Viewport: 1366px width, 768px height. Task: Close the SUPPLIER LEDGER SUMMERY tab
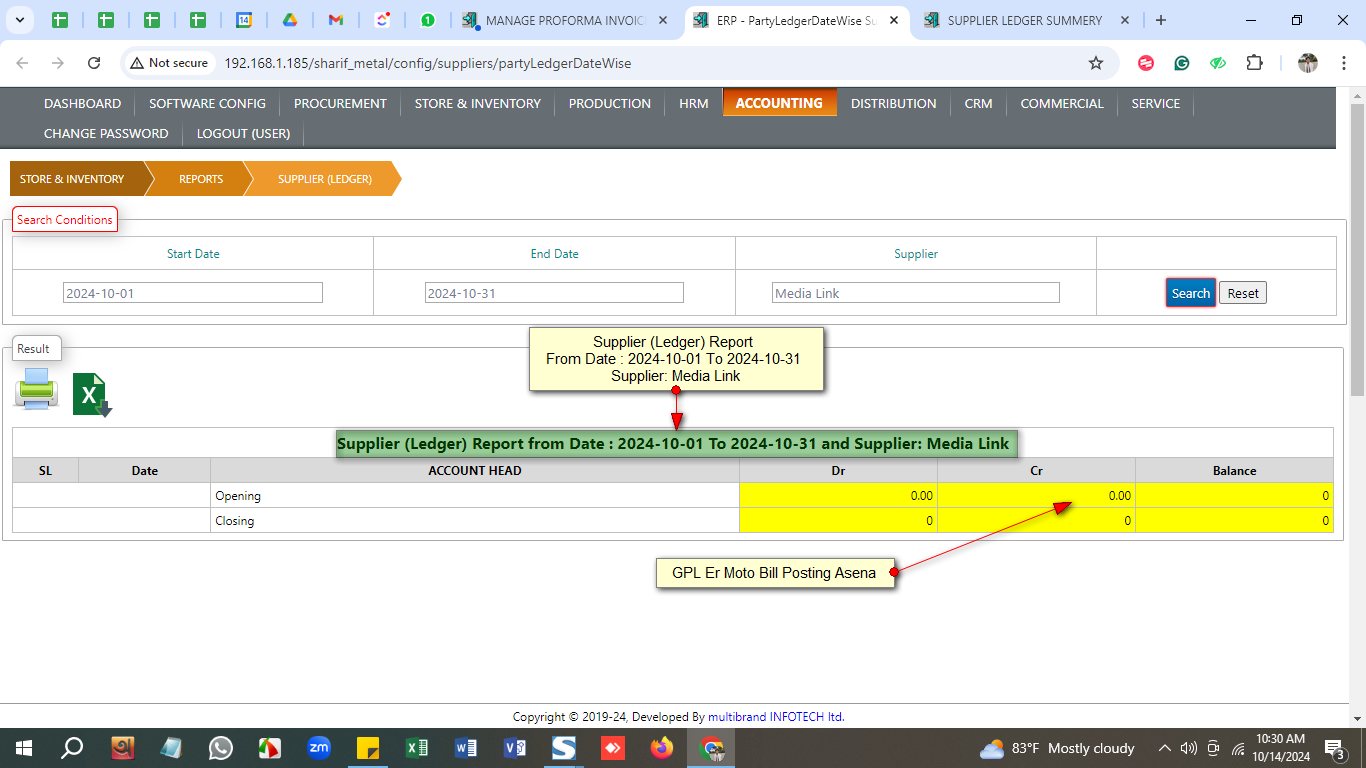1125,20
